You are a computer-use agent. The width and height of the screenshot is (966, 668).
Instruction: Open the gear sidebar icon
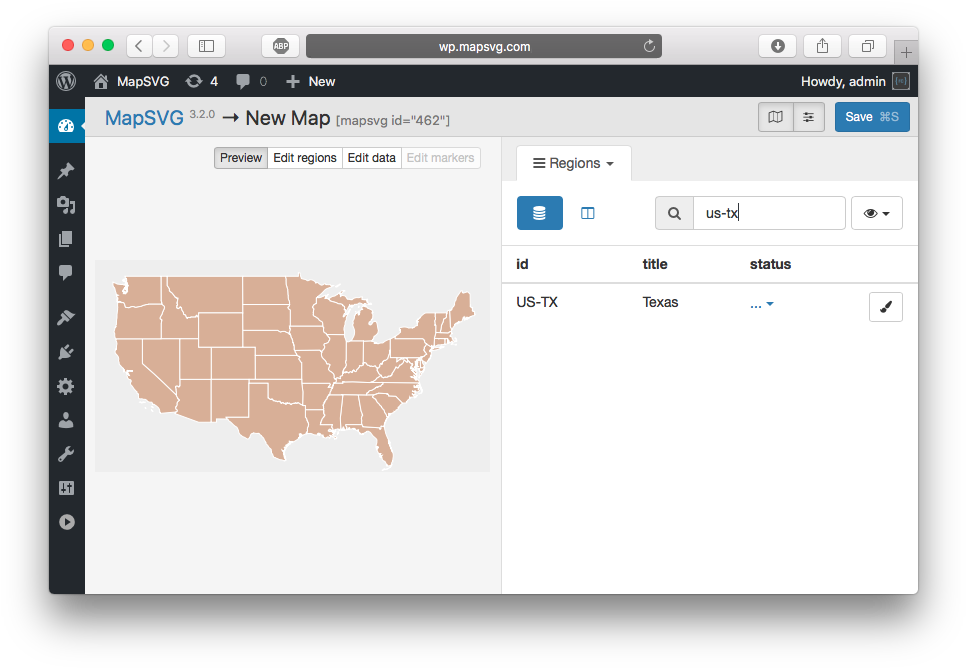click(66, 386)
